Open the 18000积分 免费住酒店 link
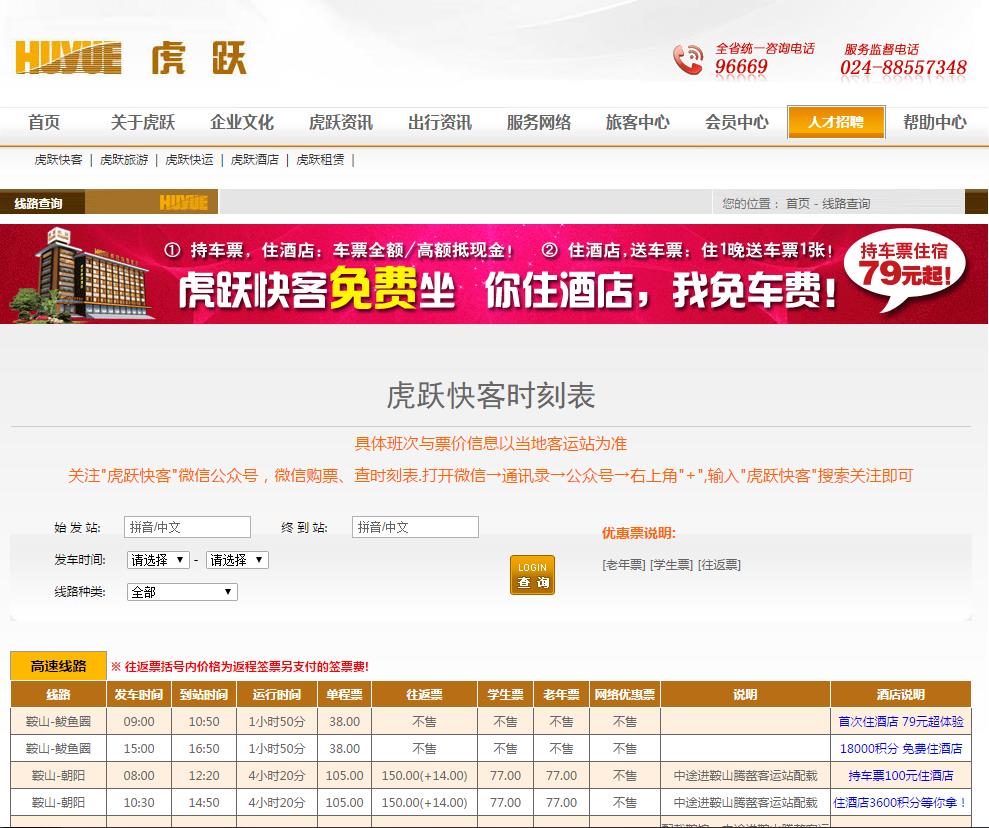The width and height of the screenshot is (989, 828). (901, 749)
